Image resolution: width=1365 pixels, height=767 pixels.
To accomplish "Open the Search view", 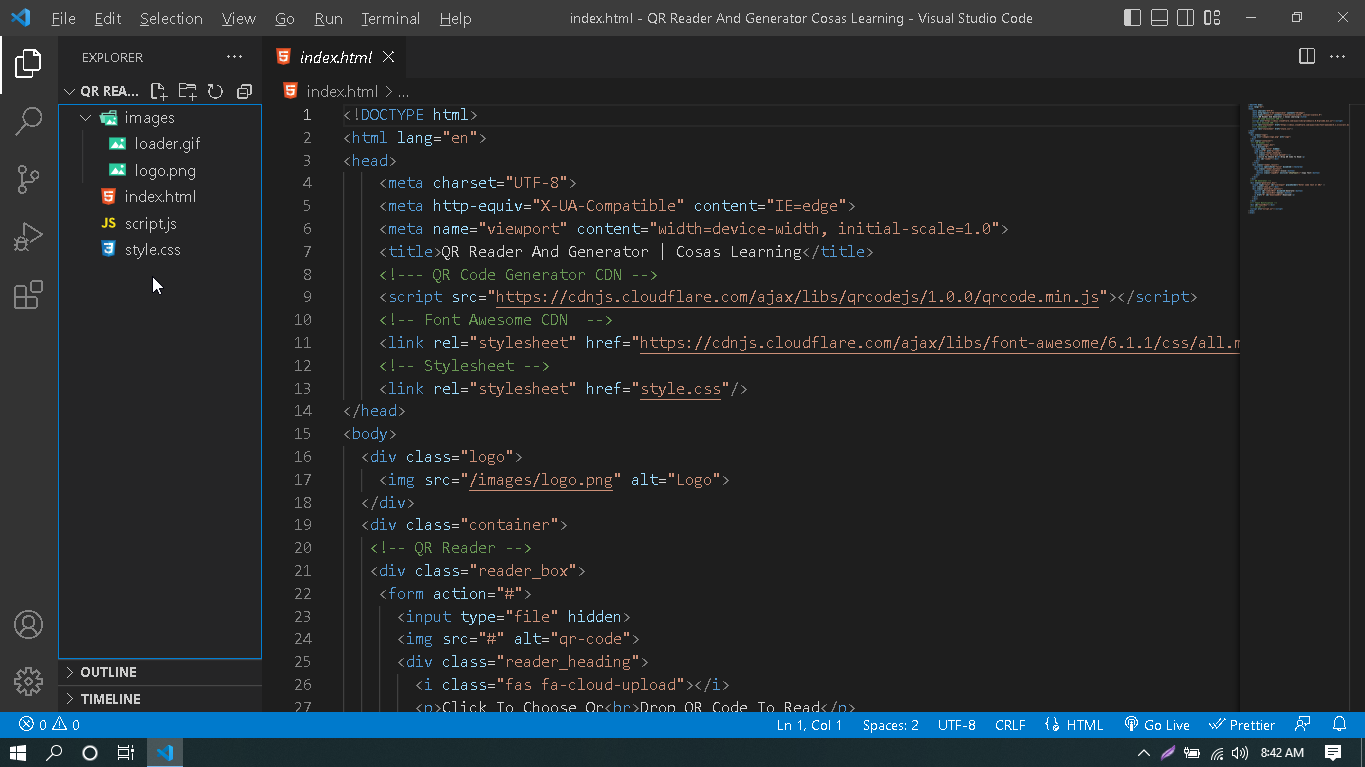I will coord(28,120).
